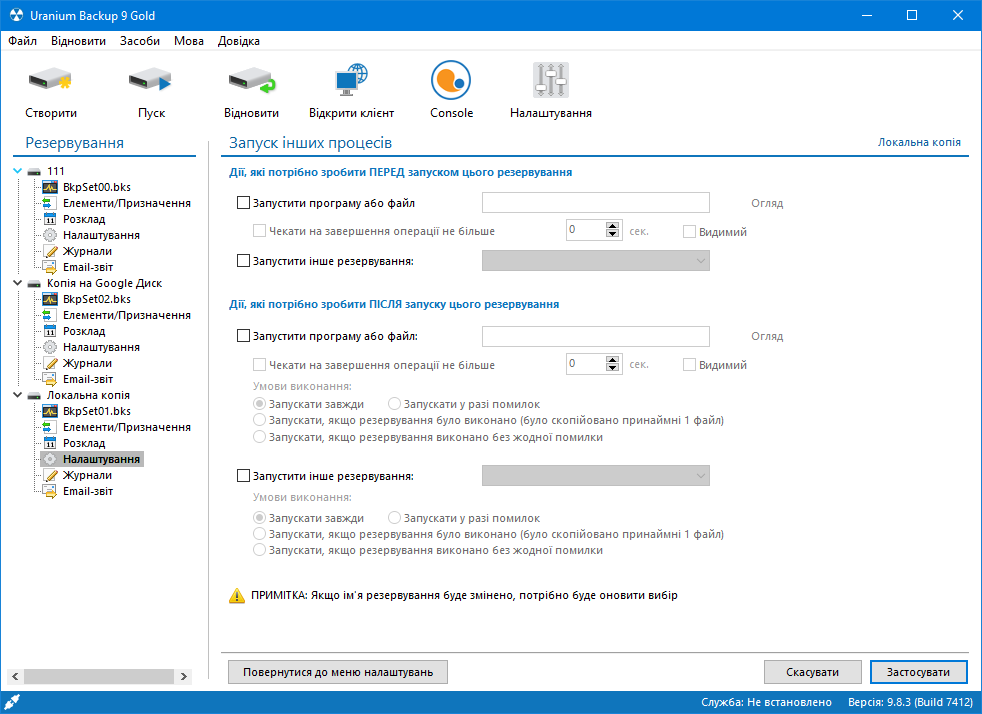Click the ПЕРЕД seconds value field
This screenshot has height=714, width=982.
coord(586,230)
